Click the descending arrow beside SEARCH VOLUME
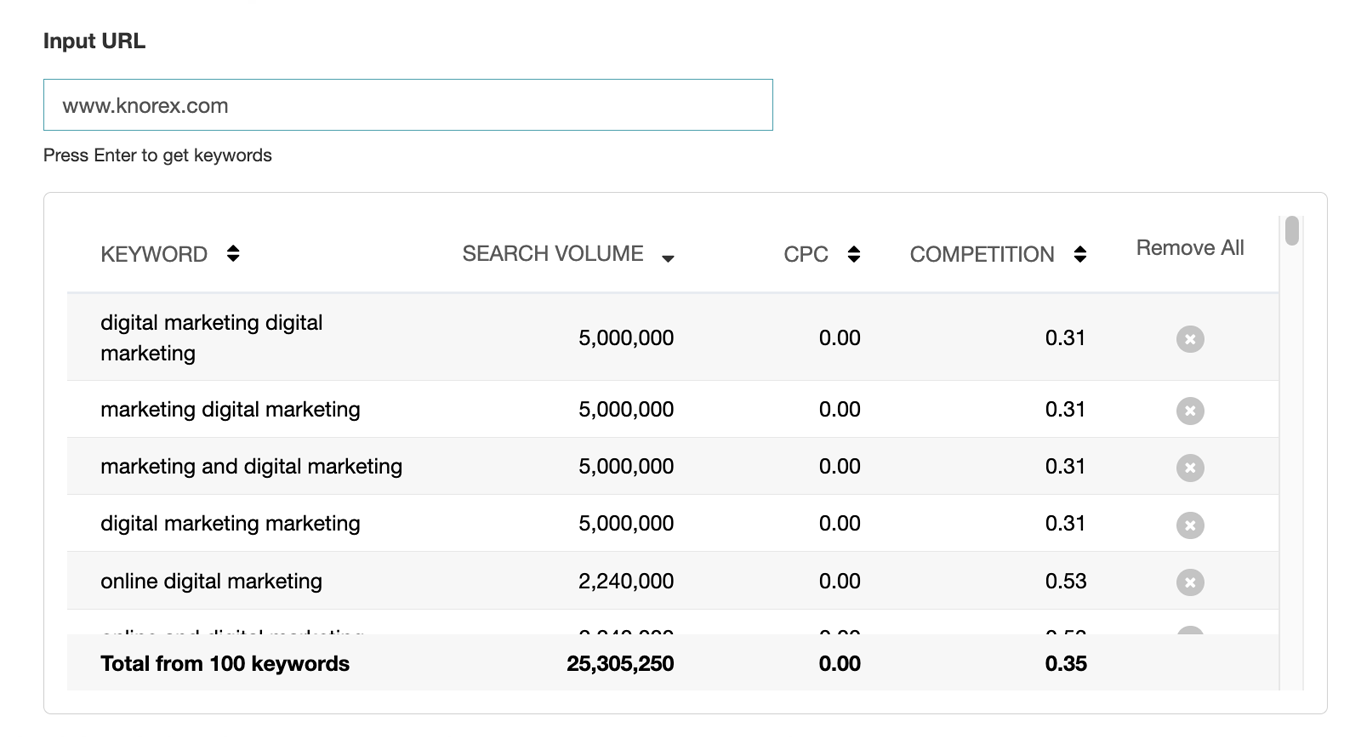This screenshot has height=737, width=1366. (668, 258)
